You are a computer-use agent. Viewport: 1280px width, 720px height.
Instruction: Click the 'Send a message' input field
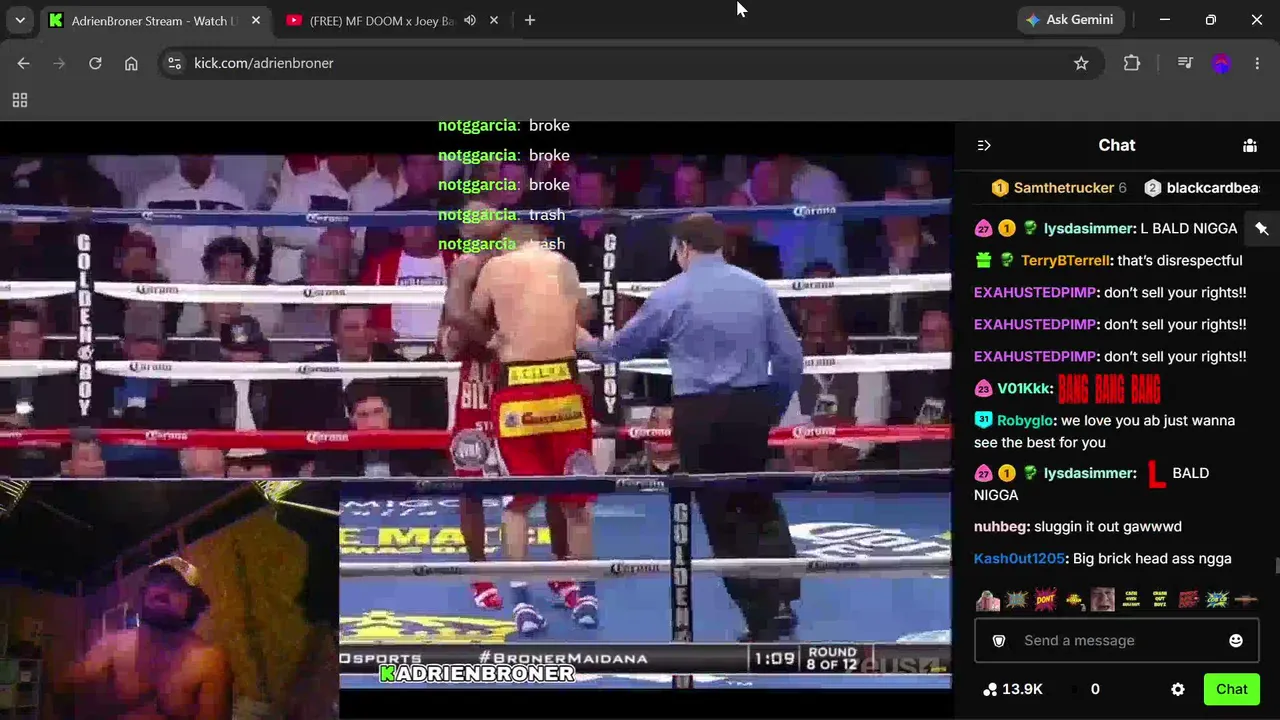pos(1116,641)
